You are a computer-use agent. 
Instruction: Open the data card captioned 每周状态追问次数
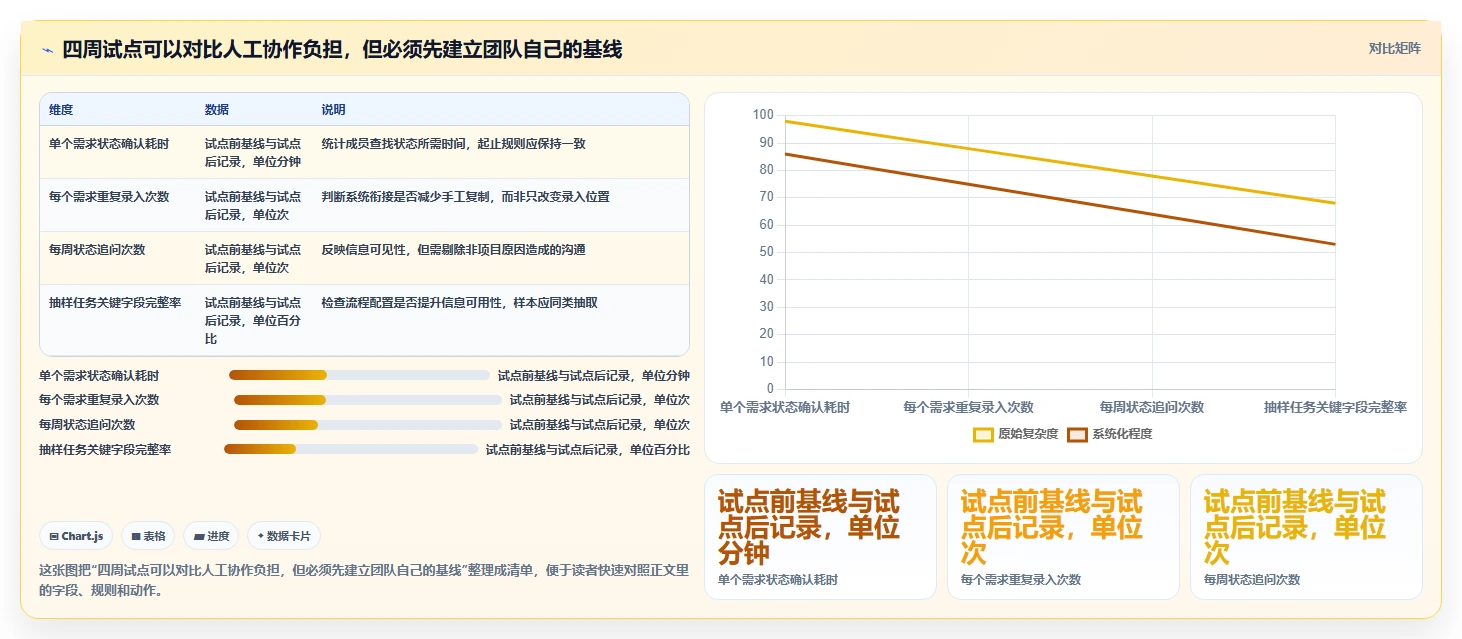point(1306,537)
